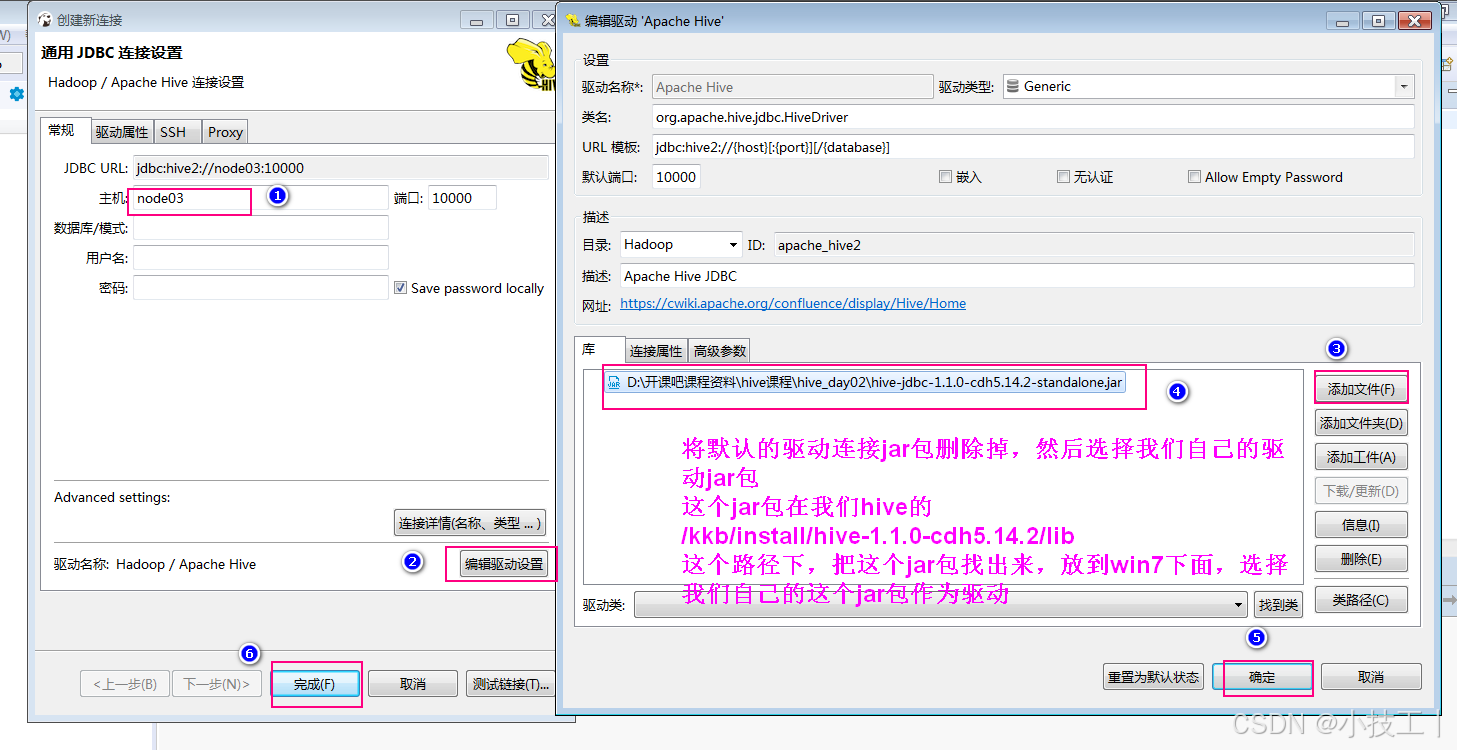This screenshot has width=1457, height=750.
Task: Click the 描述 field Apache Hive JDBC
Action: coord(1017,276)
